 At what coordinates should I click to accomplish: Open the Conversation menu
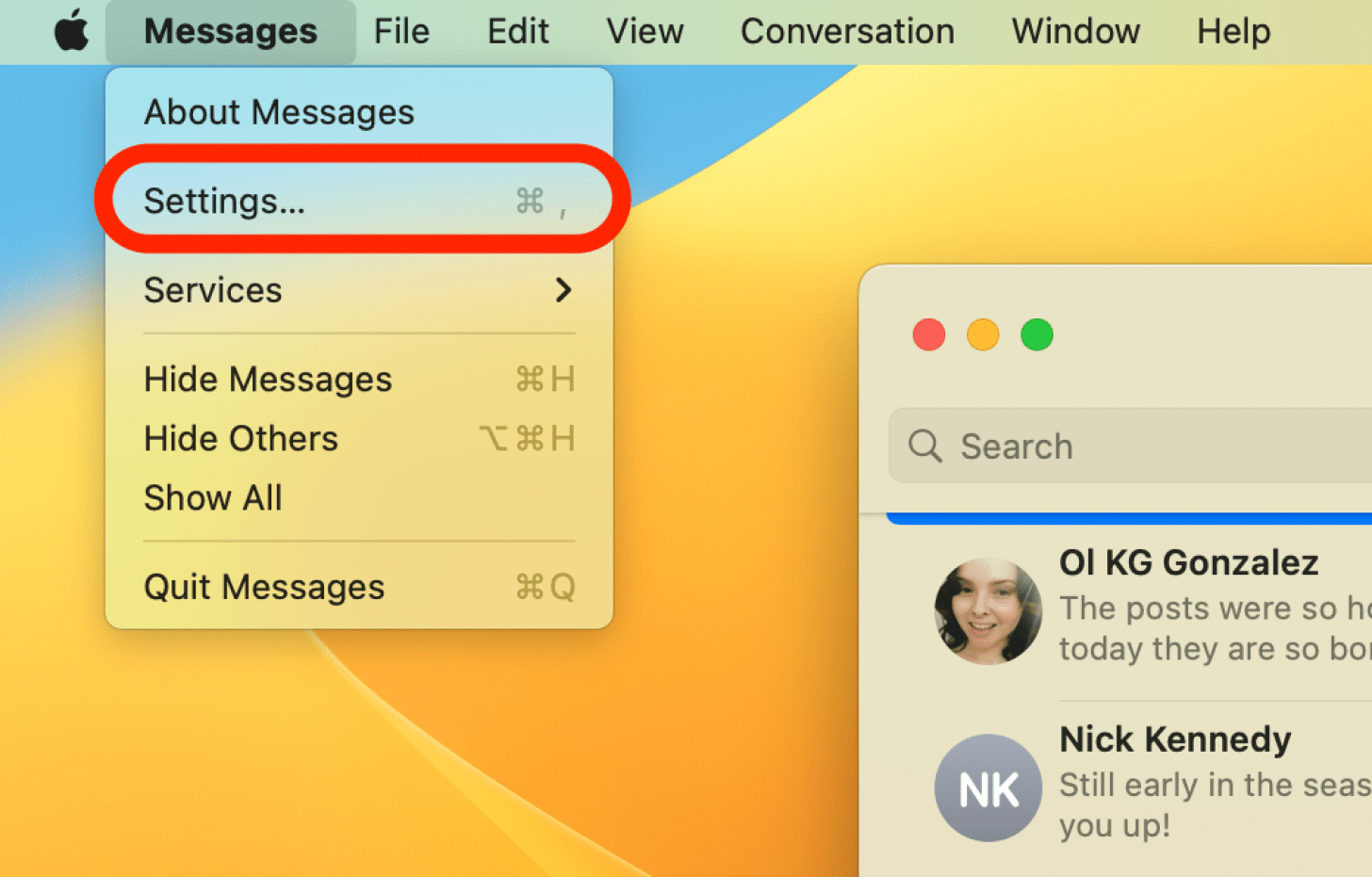click(847, 31)
